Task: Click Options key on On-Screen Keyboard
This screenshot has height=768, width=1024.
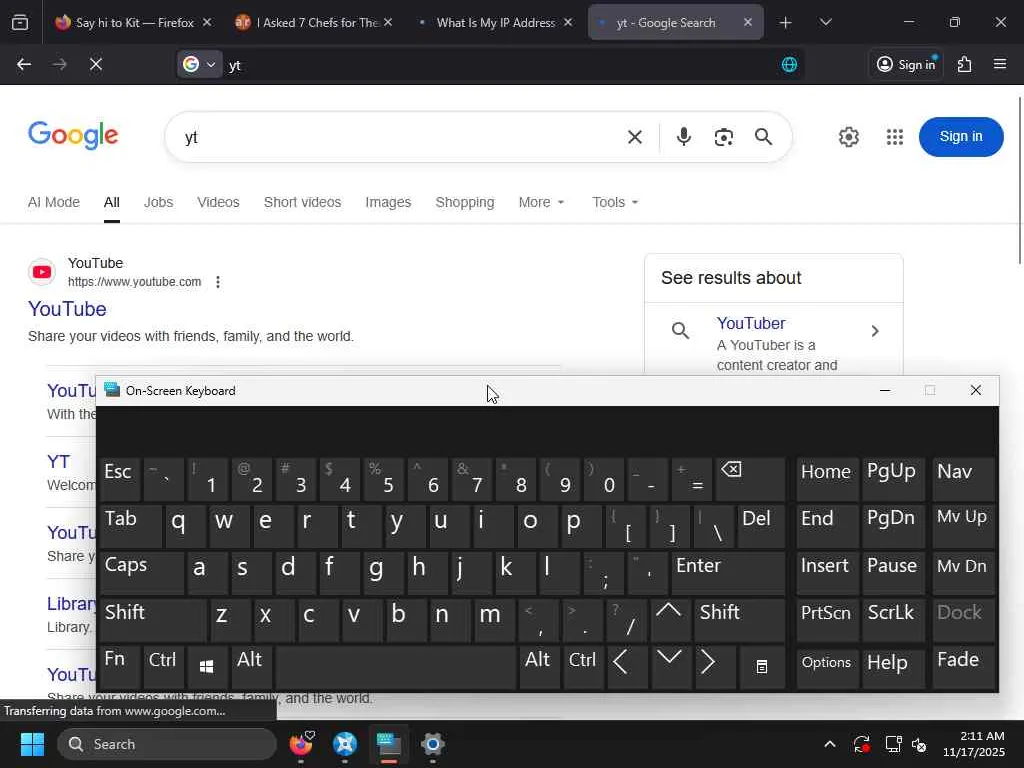Action: pyautogui.click(x=827, y=667)
